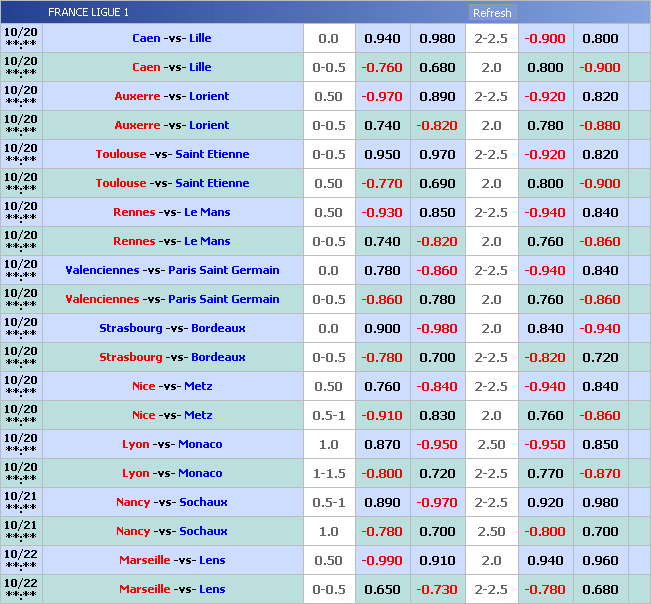Select -0.760 odds for Caen vs Lille
Image resolution: width=651 pixels, height=604 pixels.
[382, 68]
